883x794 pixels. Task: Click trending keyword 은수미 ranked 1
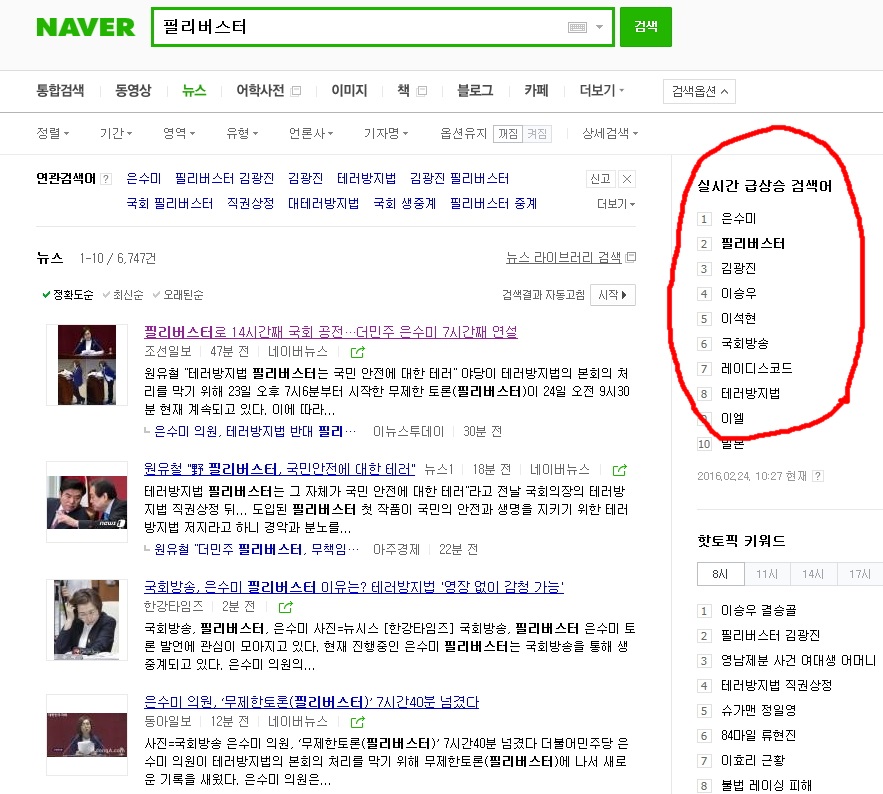[738, 218]
